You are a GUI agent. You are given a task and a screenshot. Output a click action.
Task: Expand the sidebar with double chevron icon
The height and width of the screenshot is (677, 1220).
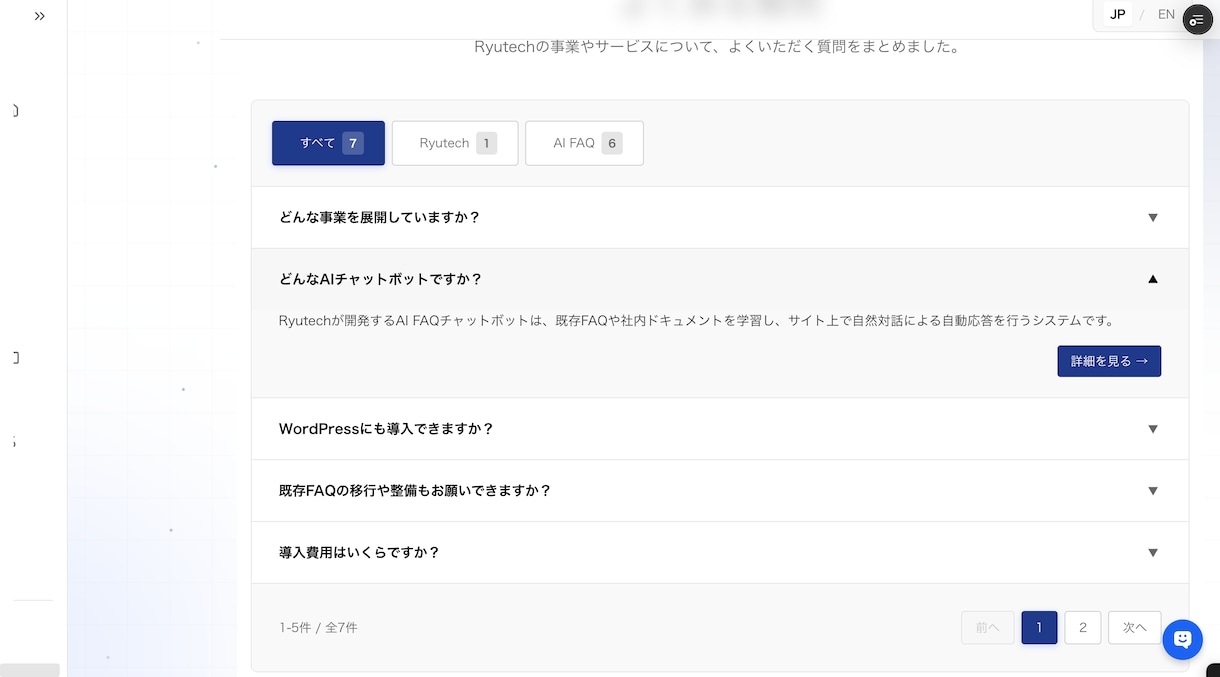point(40,16)
